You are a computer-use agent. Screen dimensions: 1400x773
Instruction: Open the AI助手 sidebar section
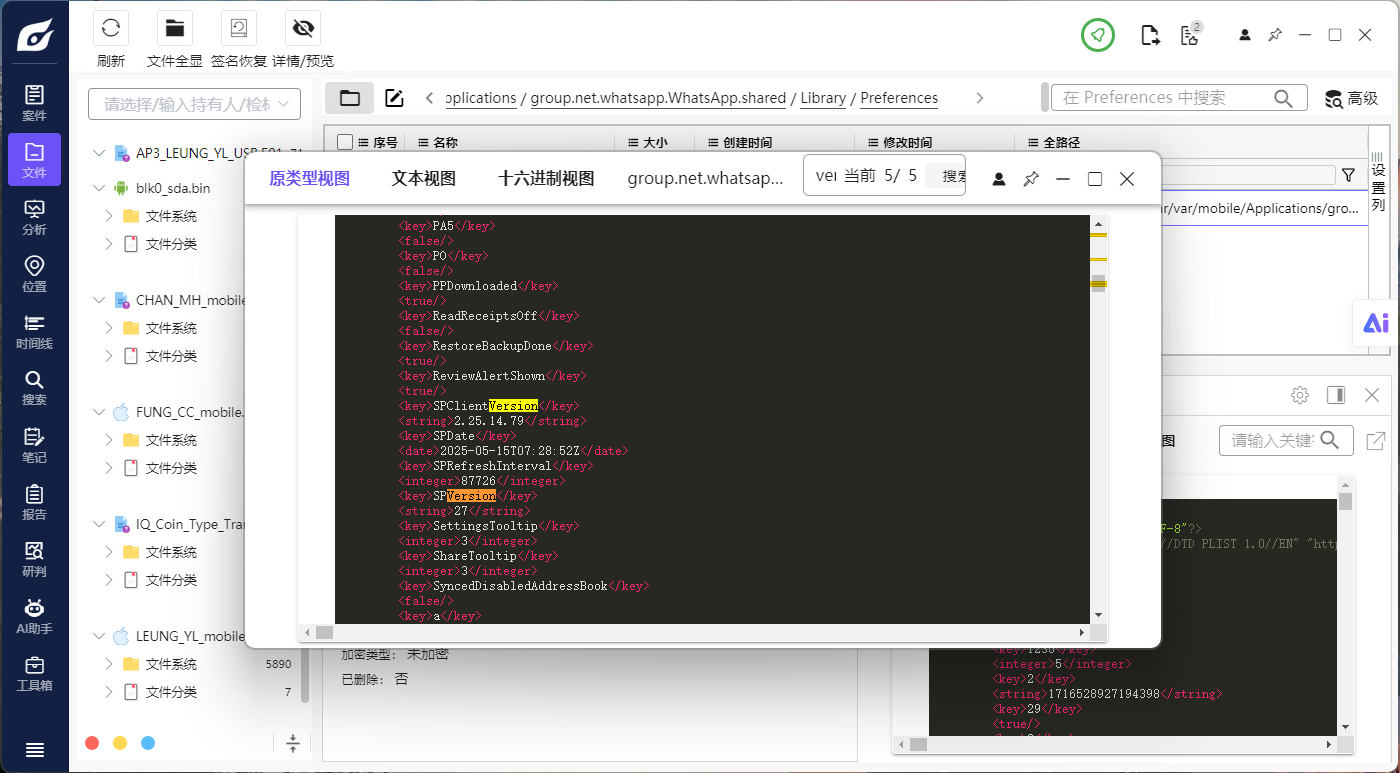[x=34, y=616]
